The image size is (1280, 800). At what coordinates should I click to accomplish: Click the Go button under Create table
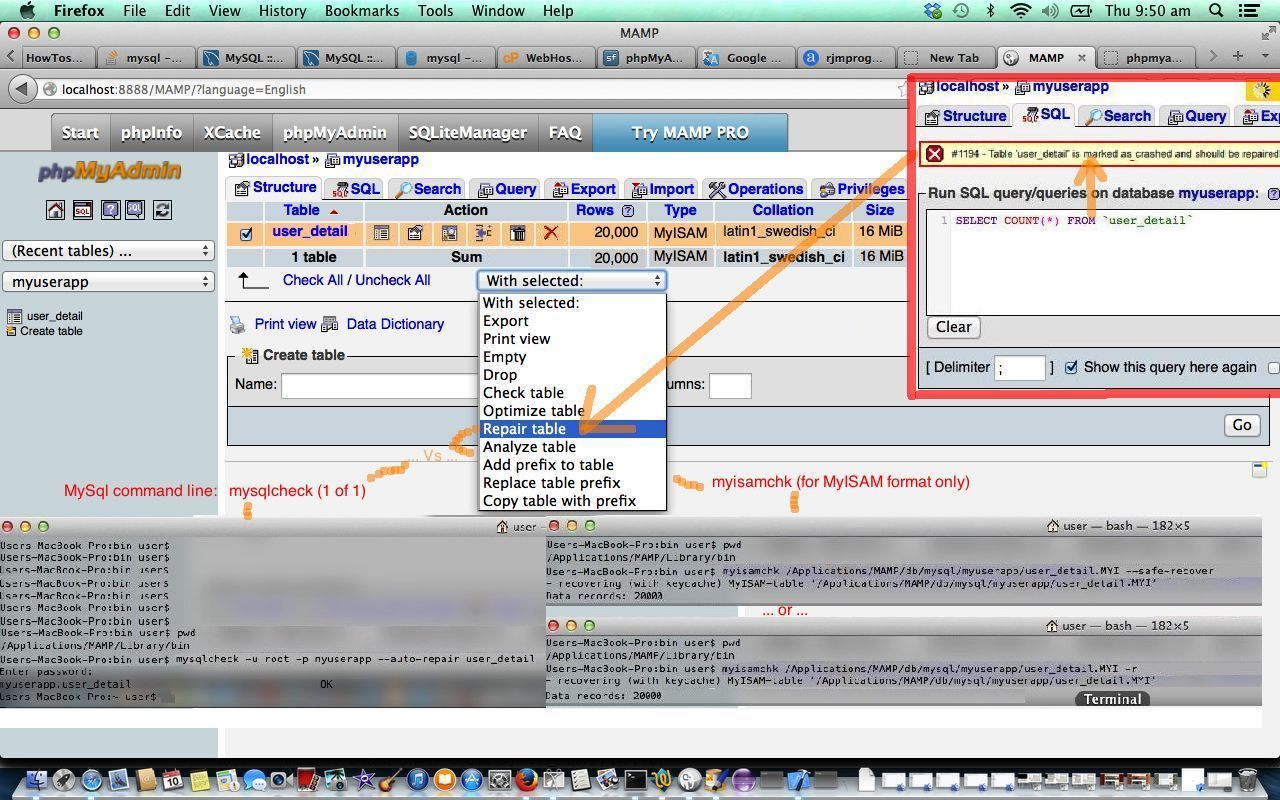[x=1241, y=425]
